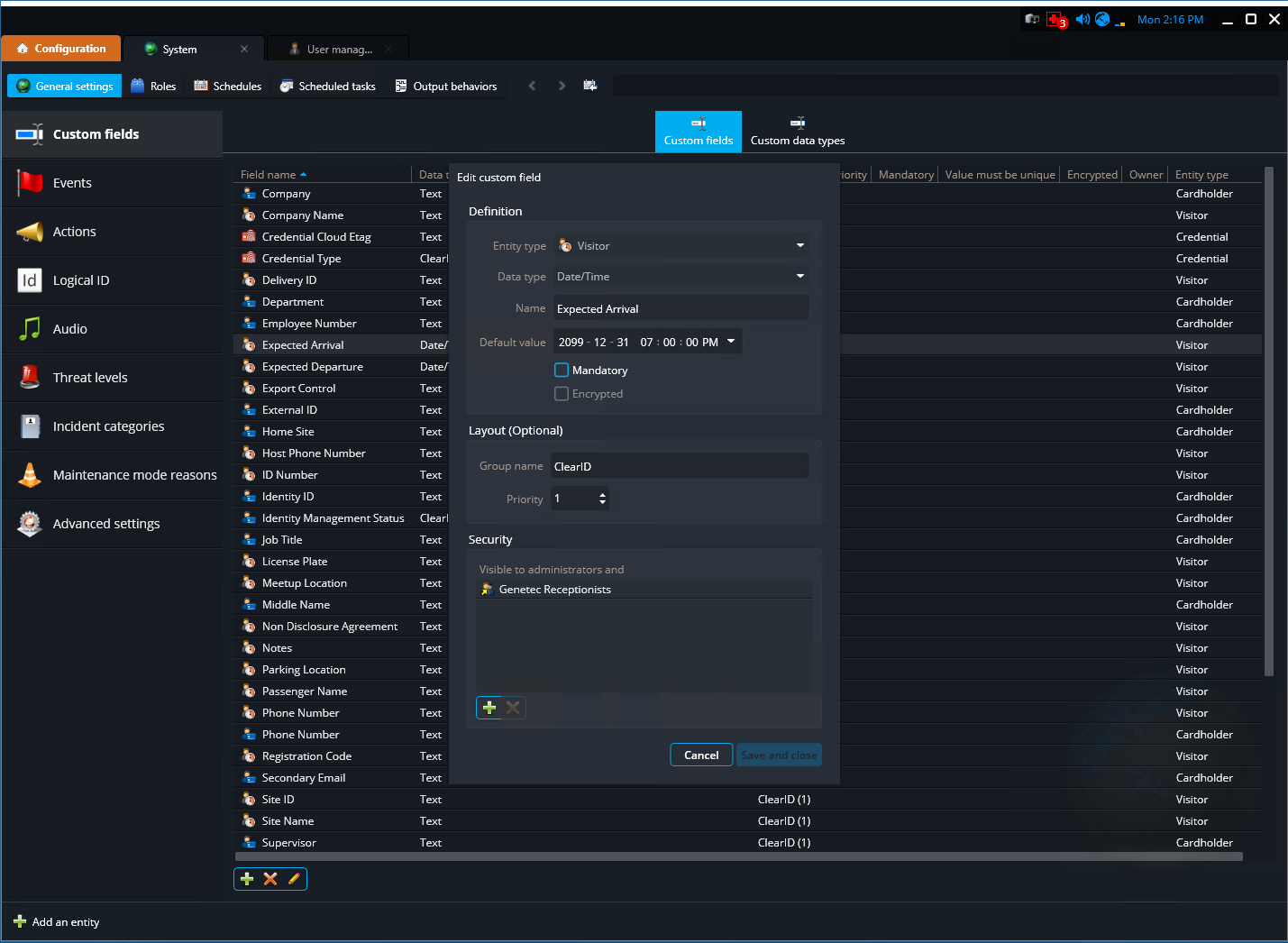Viewport: 1288px width, 943px height.
Task: Add a new custom field with green plus
Action: [x=247, y=878]
